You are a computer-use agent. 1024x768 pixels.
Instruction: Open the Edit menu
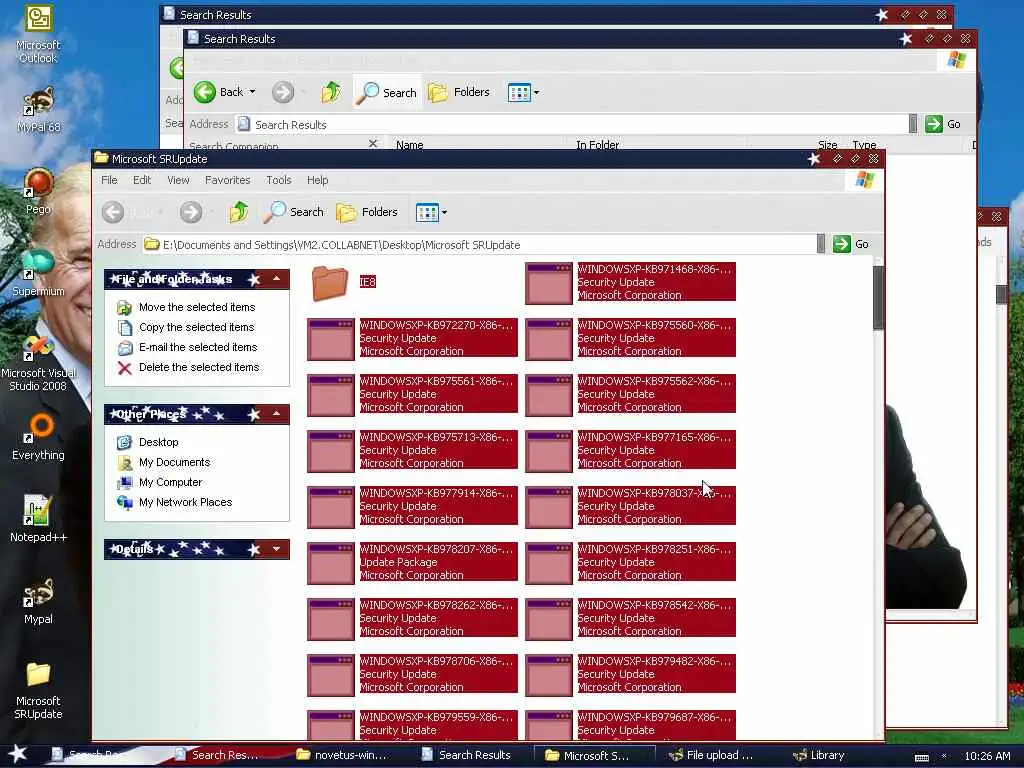pos(142,180)
